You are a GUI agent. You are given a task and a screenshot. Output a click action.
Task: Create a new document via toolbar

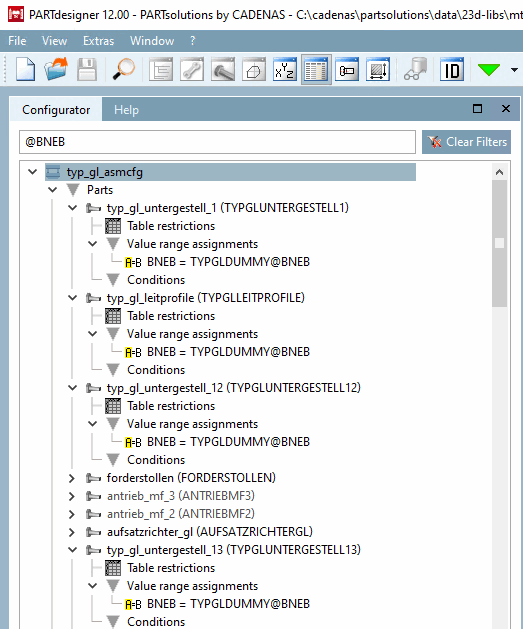pyautogui.click(x=25, y=70)
